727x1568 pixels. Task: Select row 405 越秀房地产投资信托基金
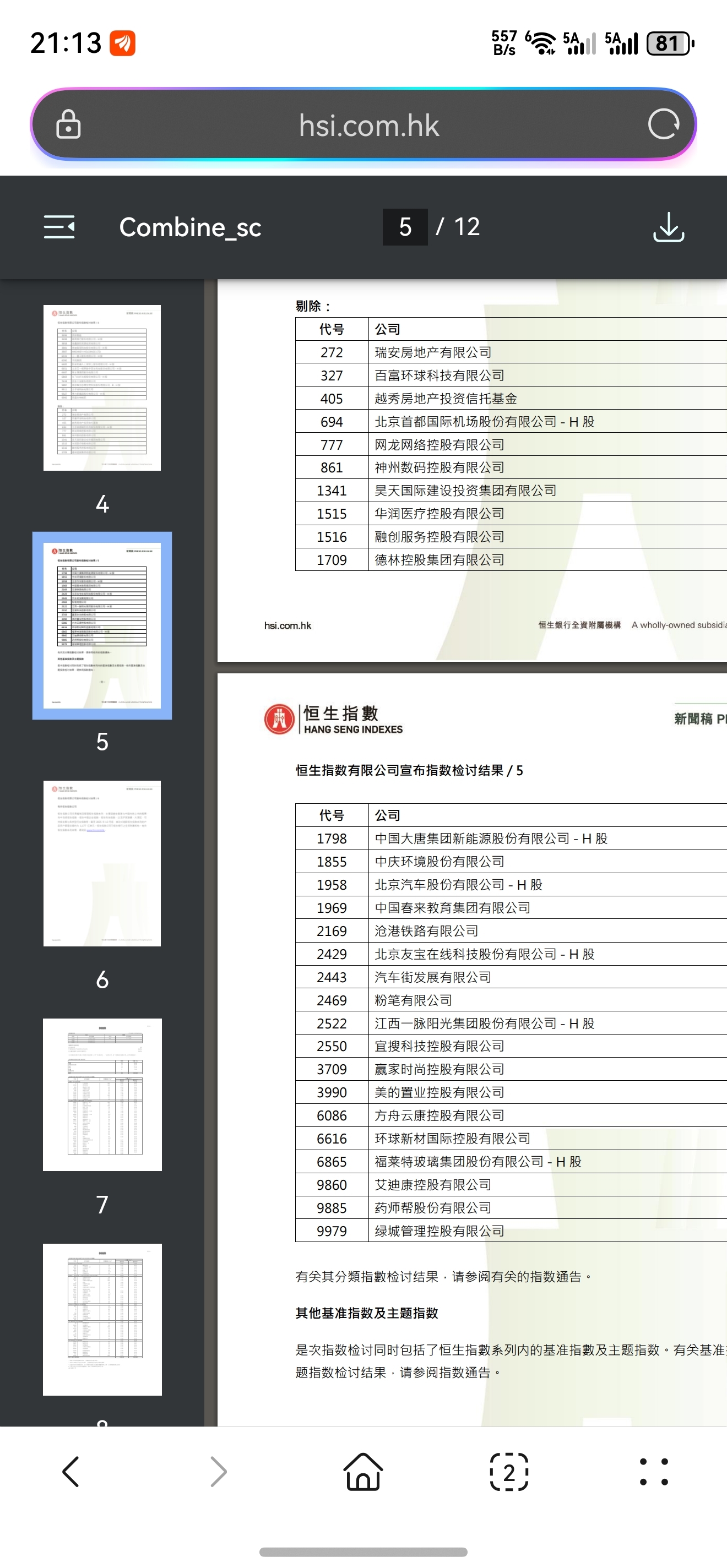pyautogui.click(x=511, y=399)
